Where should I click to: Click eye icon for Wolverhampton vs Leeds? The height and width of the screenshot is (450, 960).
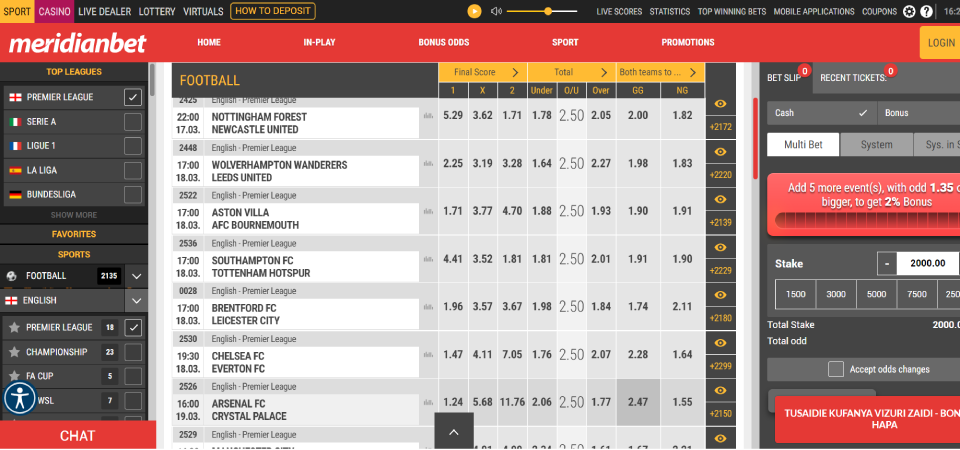pyautogui.click(x=721, y=151)
